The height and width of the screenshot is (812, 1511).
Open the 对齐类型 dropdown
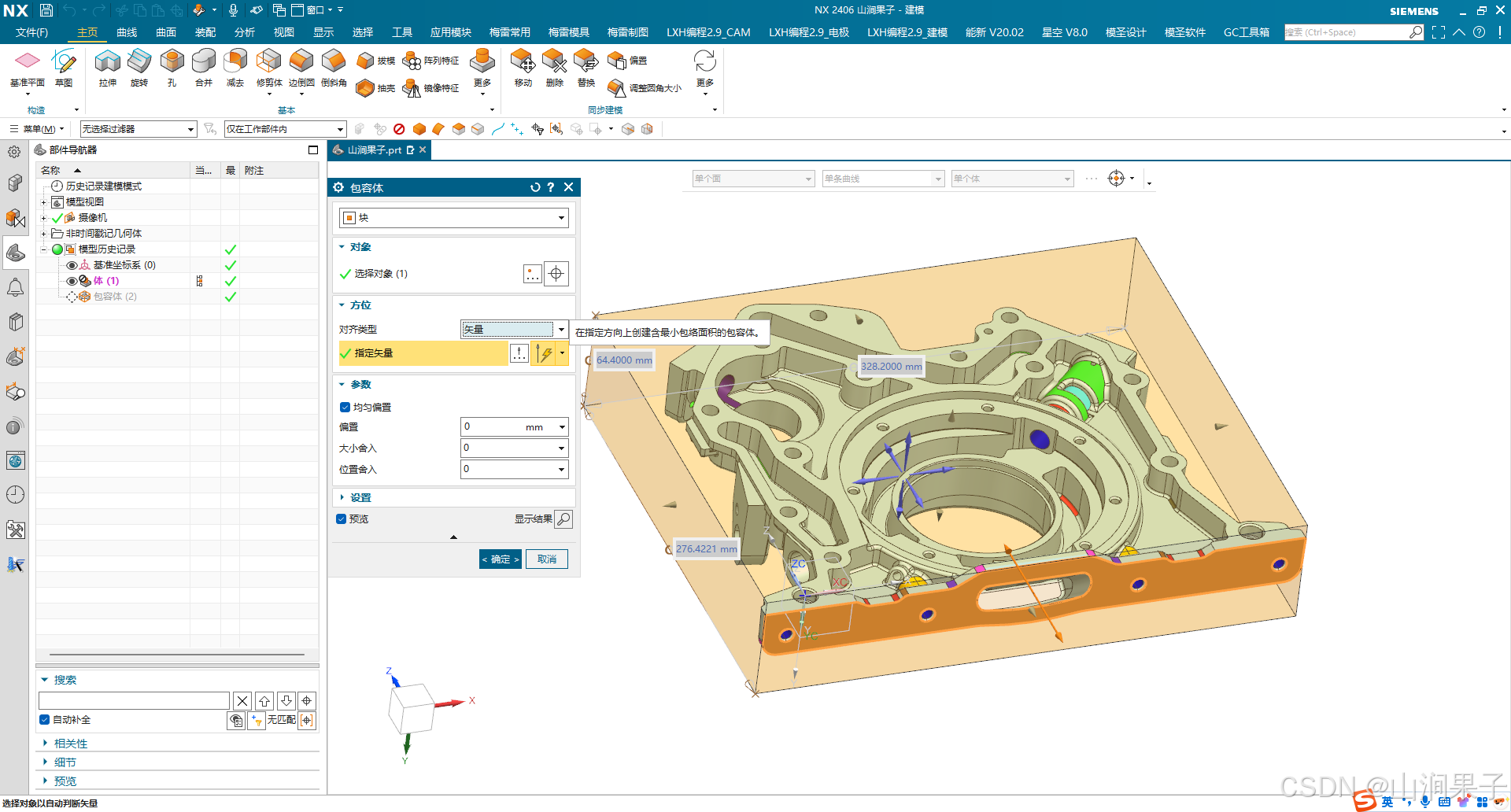[x=515, y=330]
